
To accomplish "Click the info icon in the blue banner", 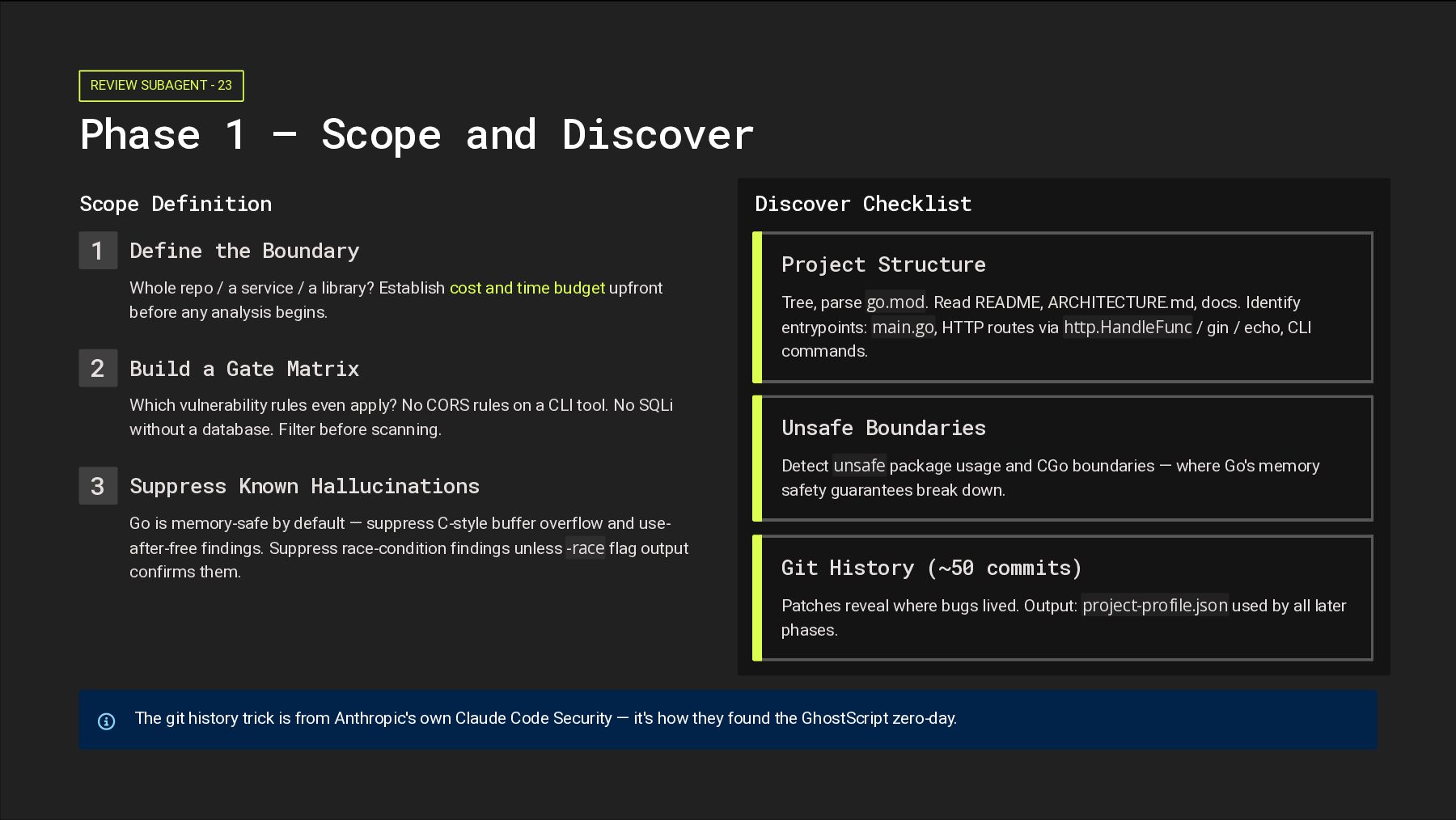I will 106,721.
